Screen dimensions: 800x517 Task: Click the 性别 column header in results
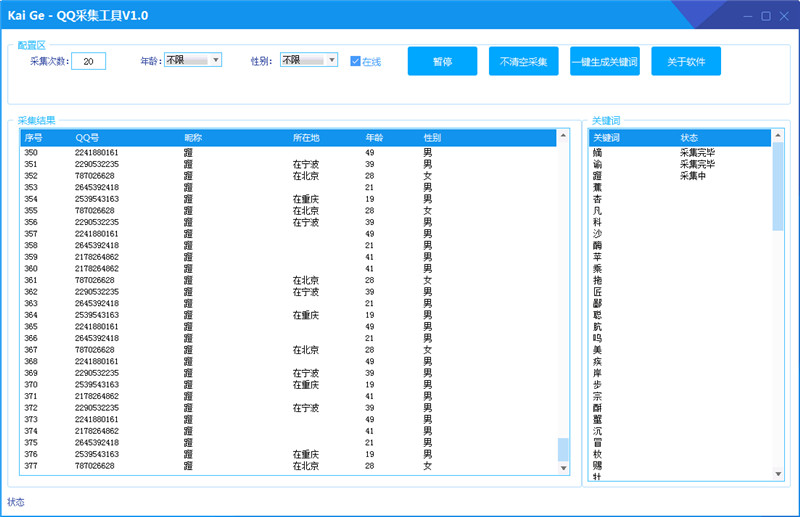click(x=432, y=138)
